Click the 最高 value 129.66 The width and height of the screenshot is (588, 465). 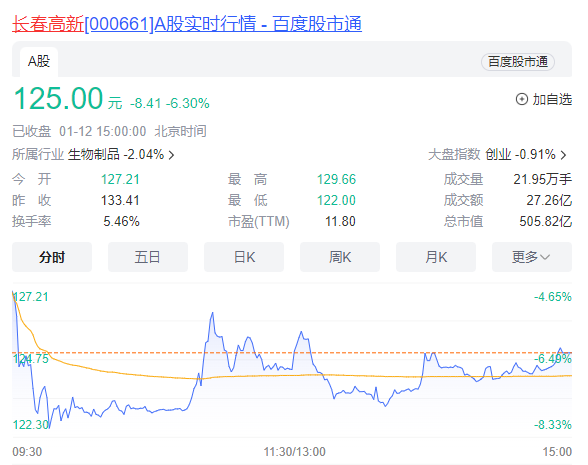click(x=336, y=179)
